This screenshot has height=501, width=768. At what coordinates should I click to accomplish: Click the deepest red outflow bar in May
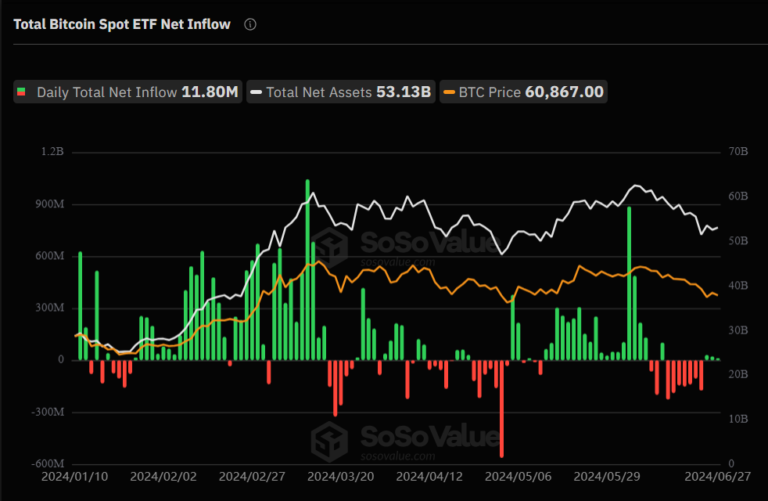[x=502, y=409]
